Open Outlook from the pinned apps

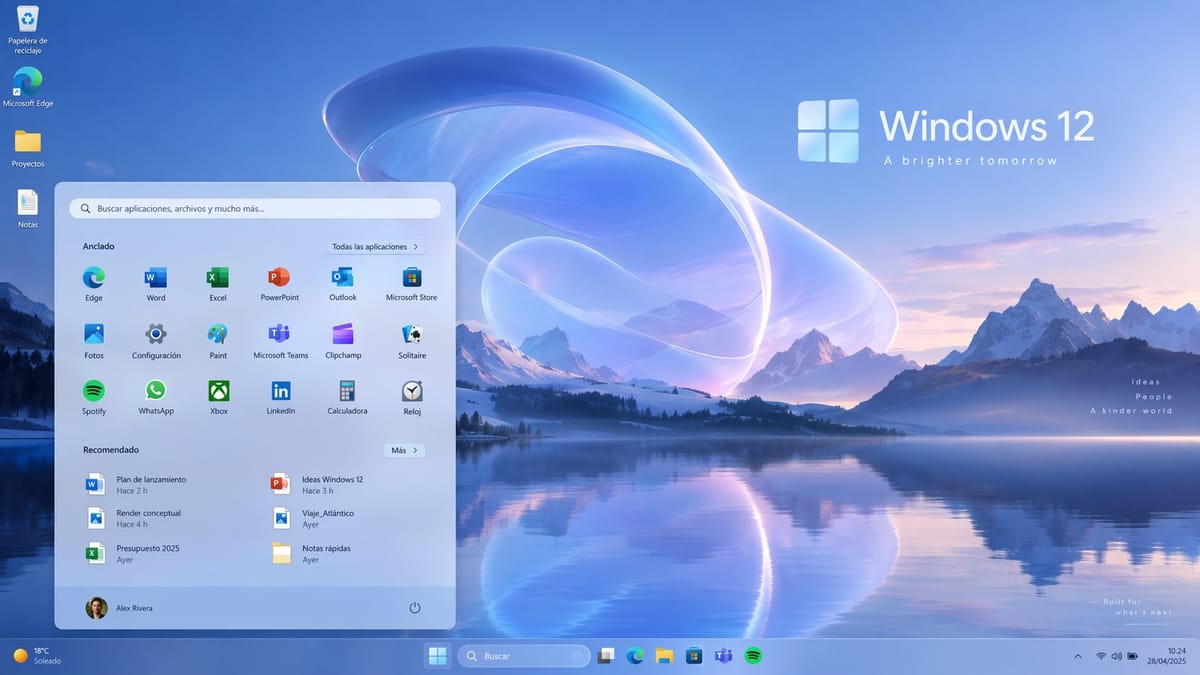(x=343, y=283)
